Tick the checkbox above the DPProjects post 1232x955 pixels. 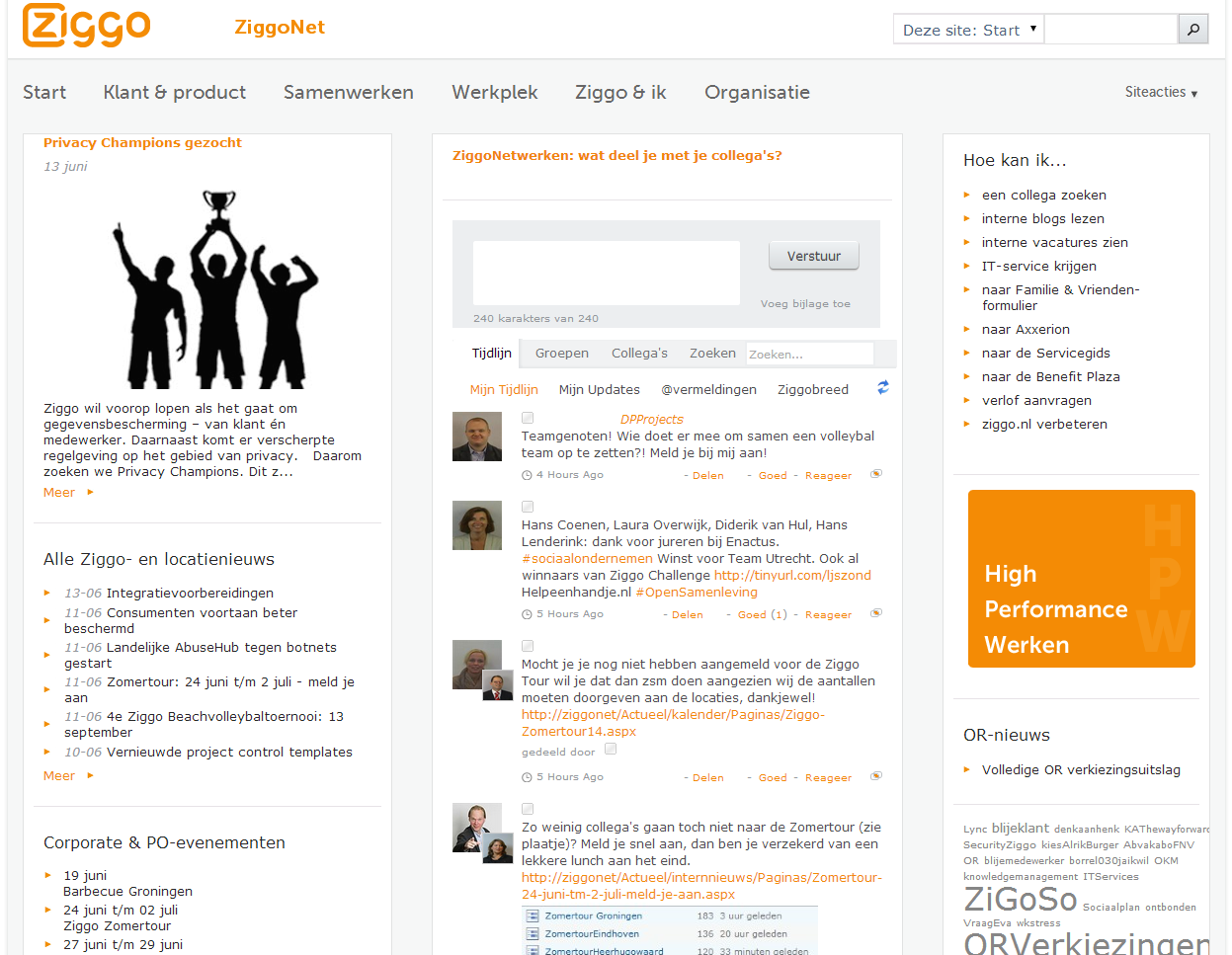pyautogui.click(x=528, y=418)
